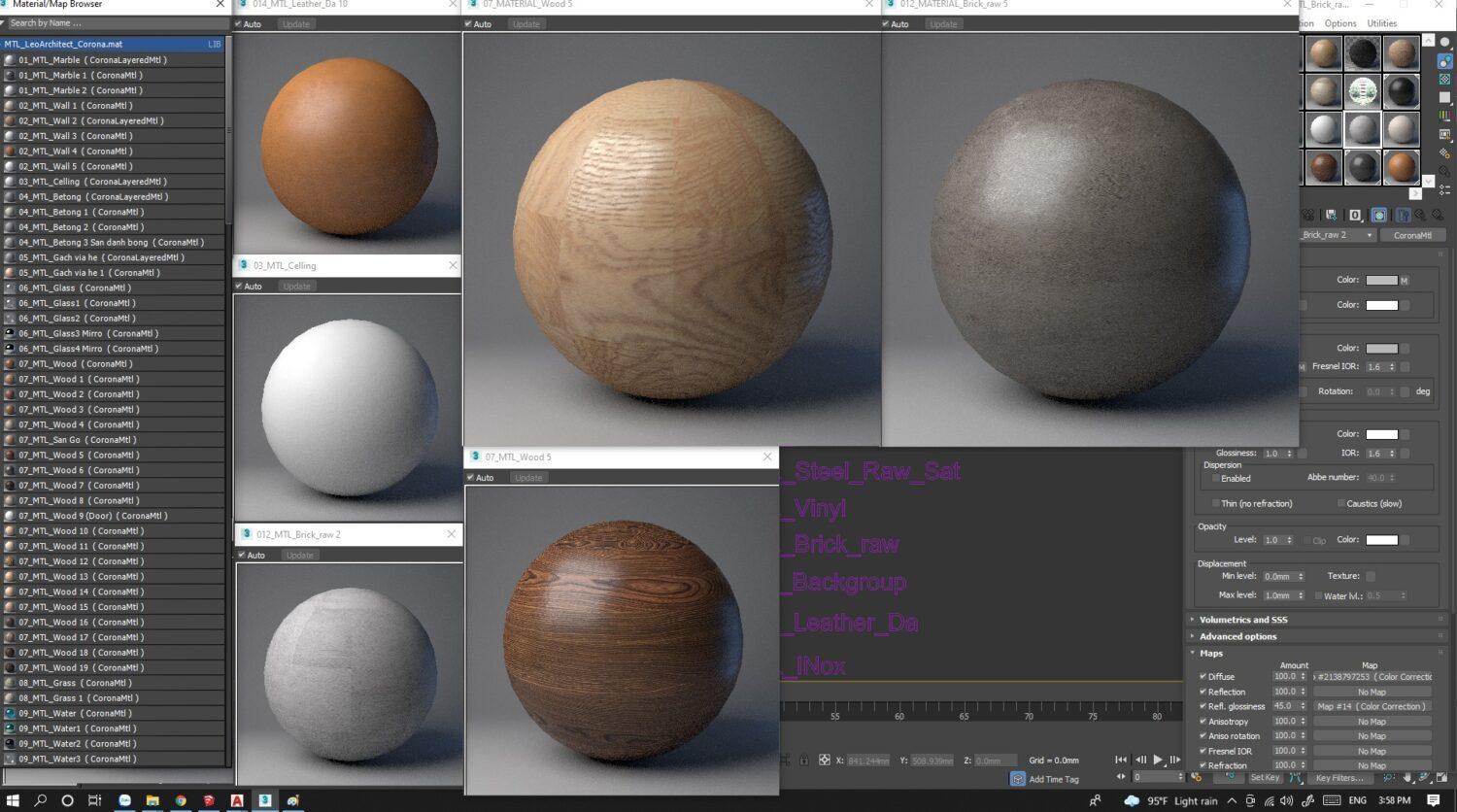Open Map #14 Color Correction button
The height and width of the screenshot is (812, 1457).
point(1372,706)
